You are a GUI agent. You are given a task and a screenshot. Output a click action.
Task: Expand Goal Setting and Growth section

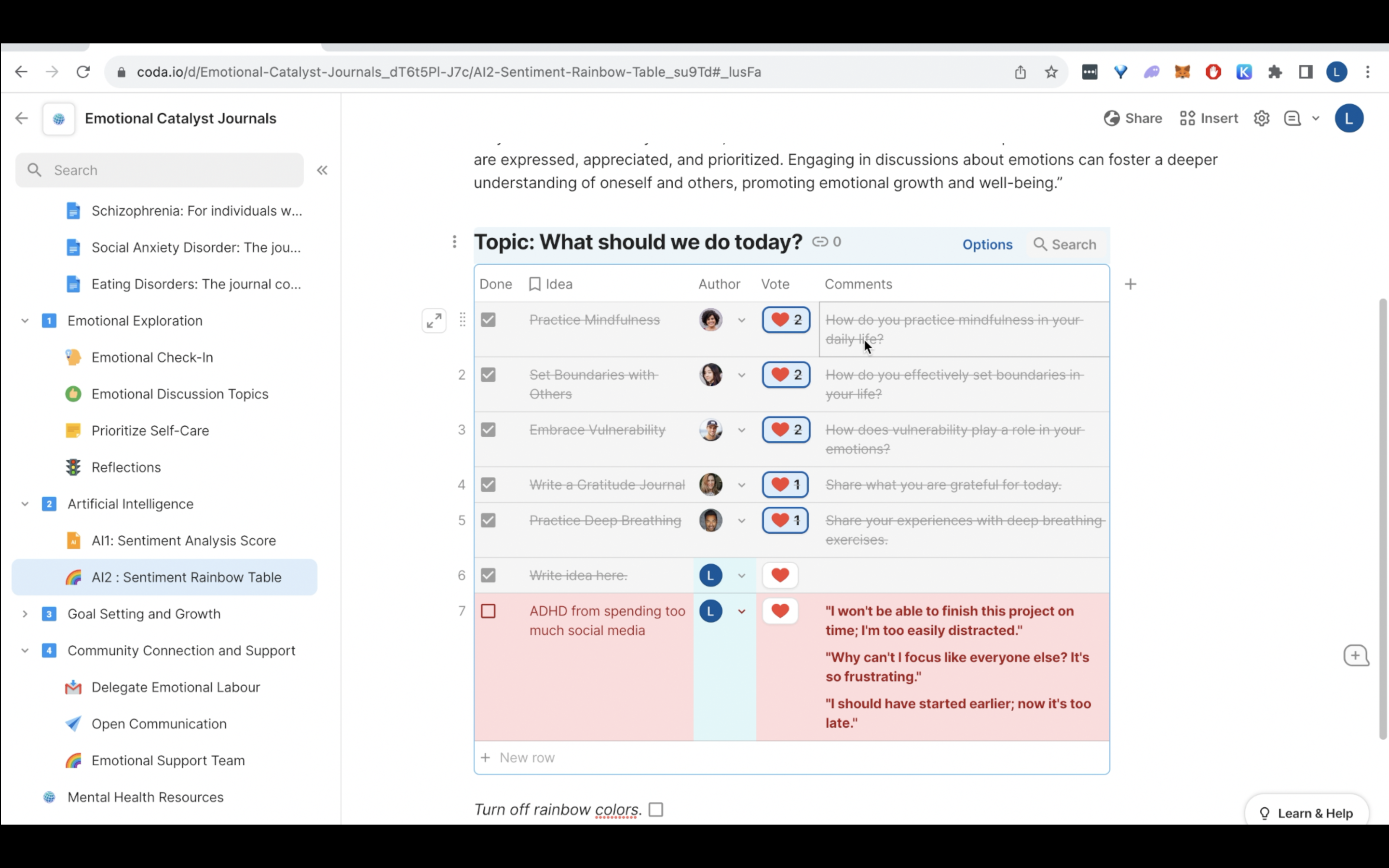point(25,614)
